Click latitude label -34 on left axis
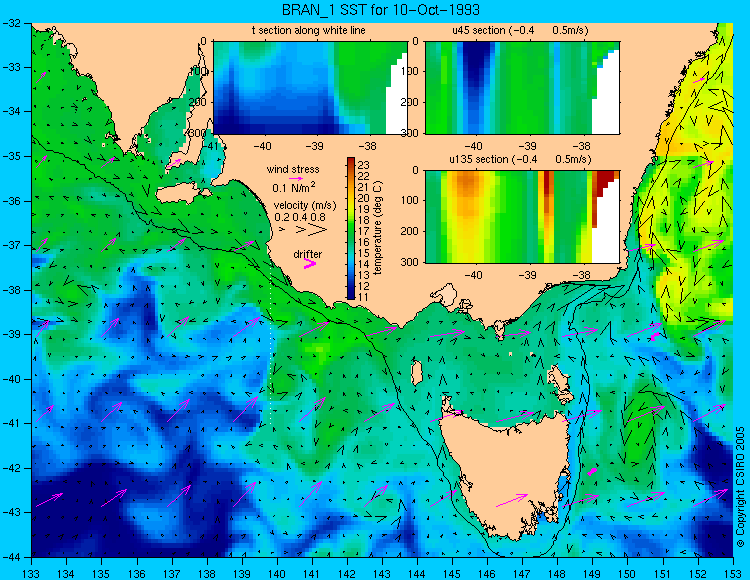This screenshot has width=750, height=580. pos(11,111)
